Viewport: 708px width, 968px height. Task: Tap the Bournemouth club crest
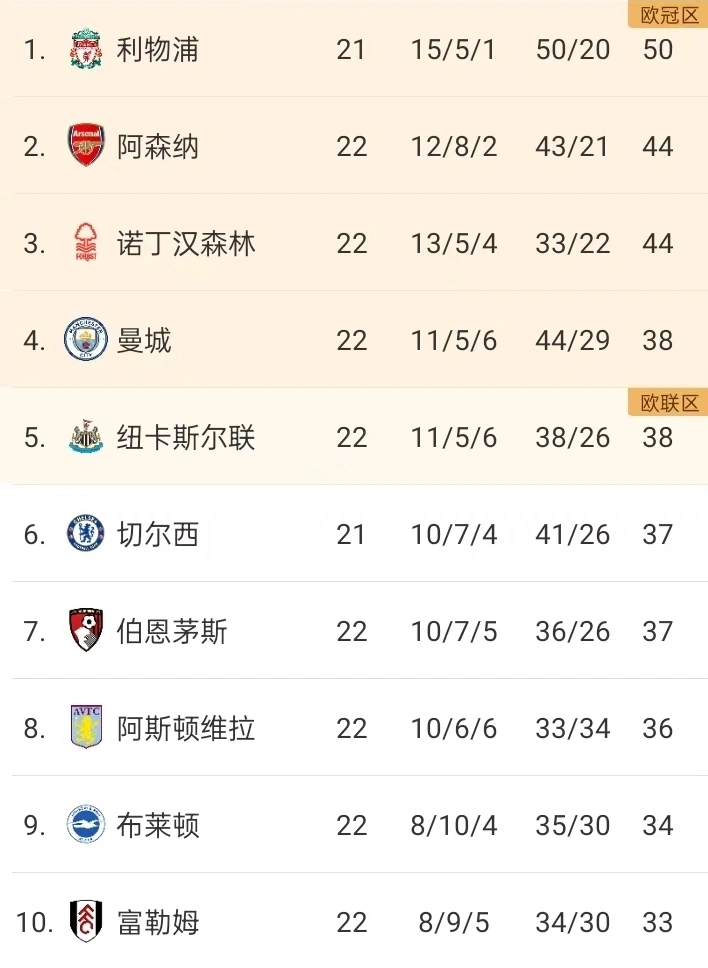click(86, 630)
